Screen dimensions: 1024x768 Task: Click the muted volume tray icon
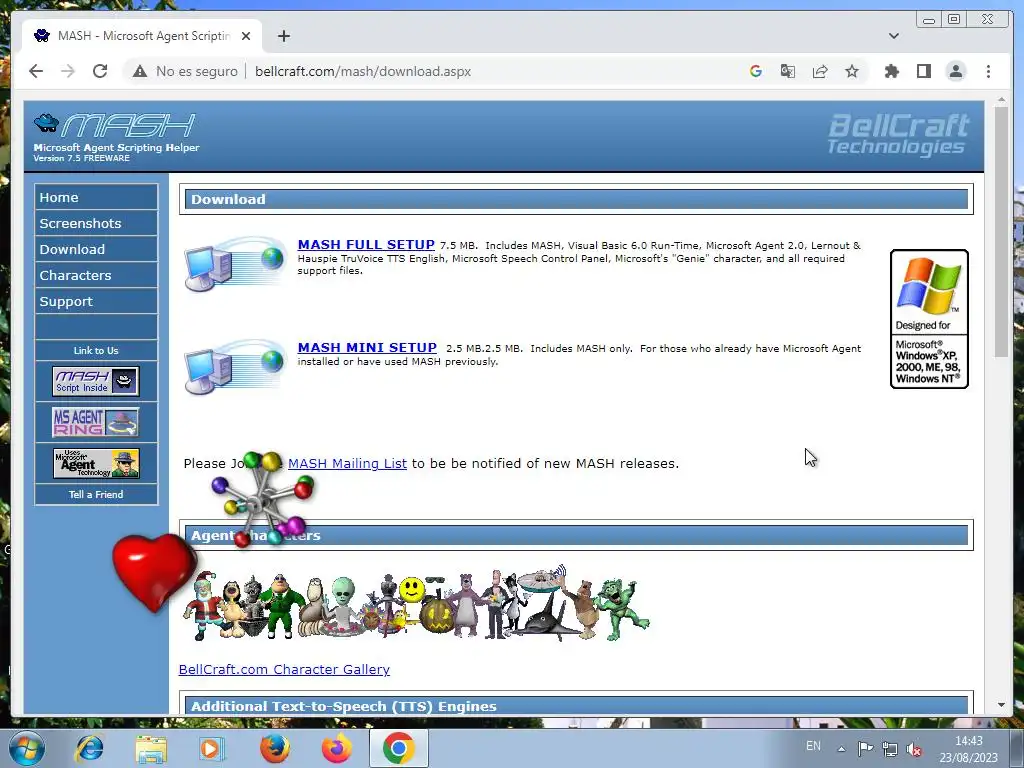[914, 749]
